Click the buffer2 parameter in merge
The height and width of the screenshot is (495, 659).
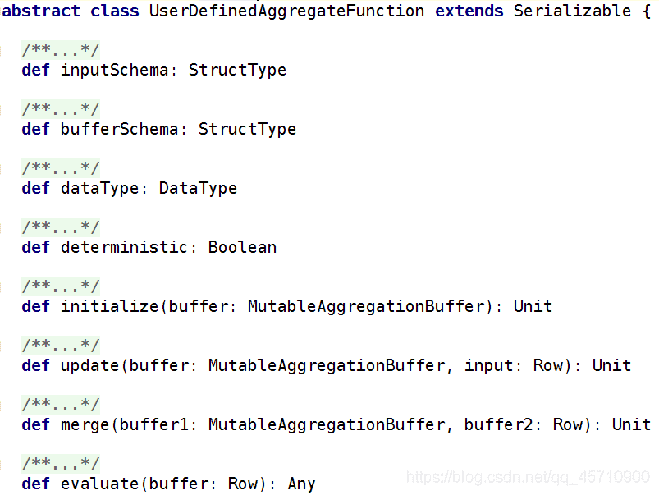[x=498, y=424]
